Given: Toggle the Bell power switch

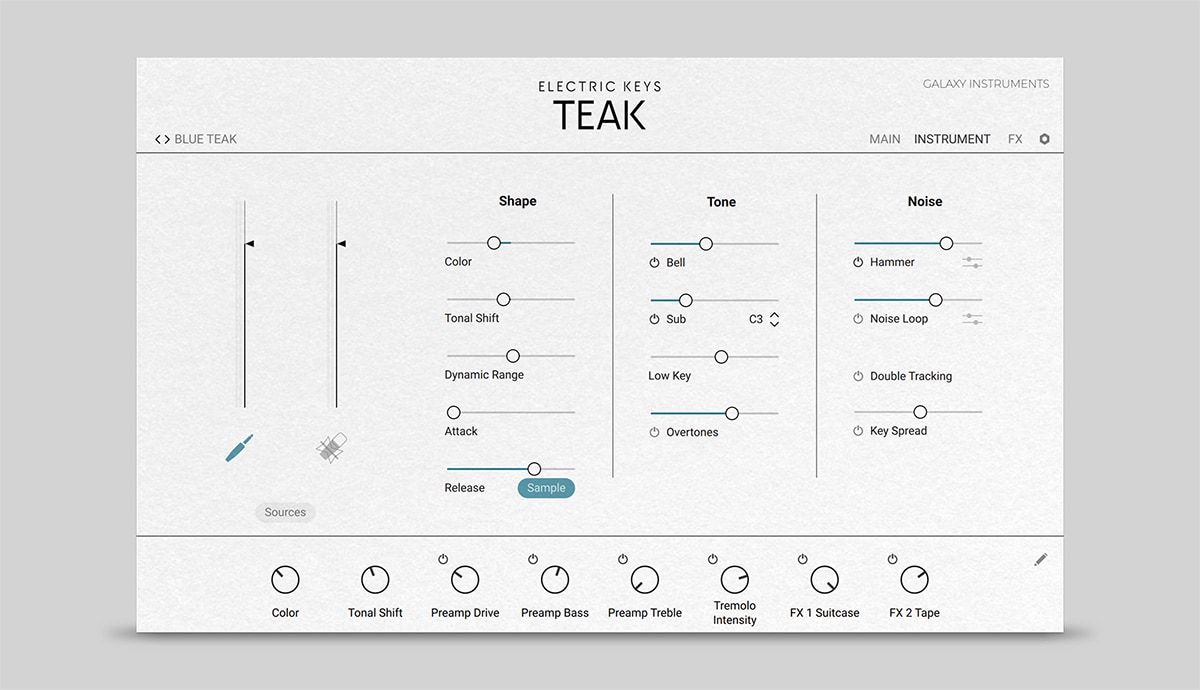Looking at the screenshot, I should (x=655, y=262).
